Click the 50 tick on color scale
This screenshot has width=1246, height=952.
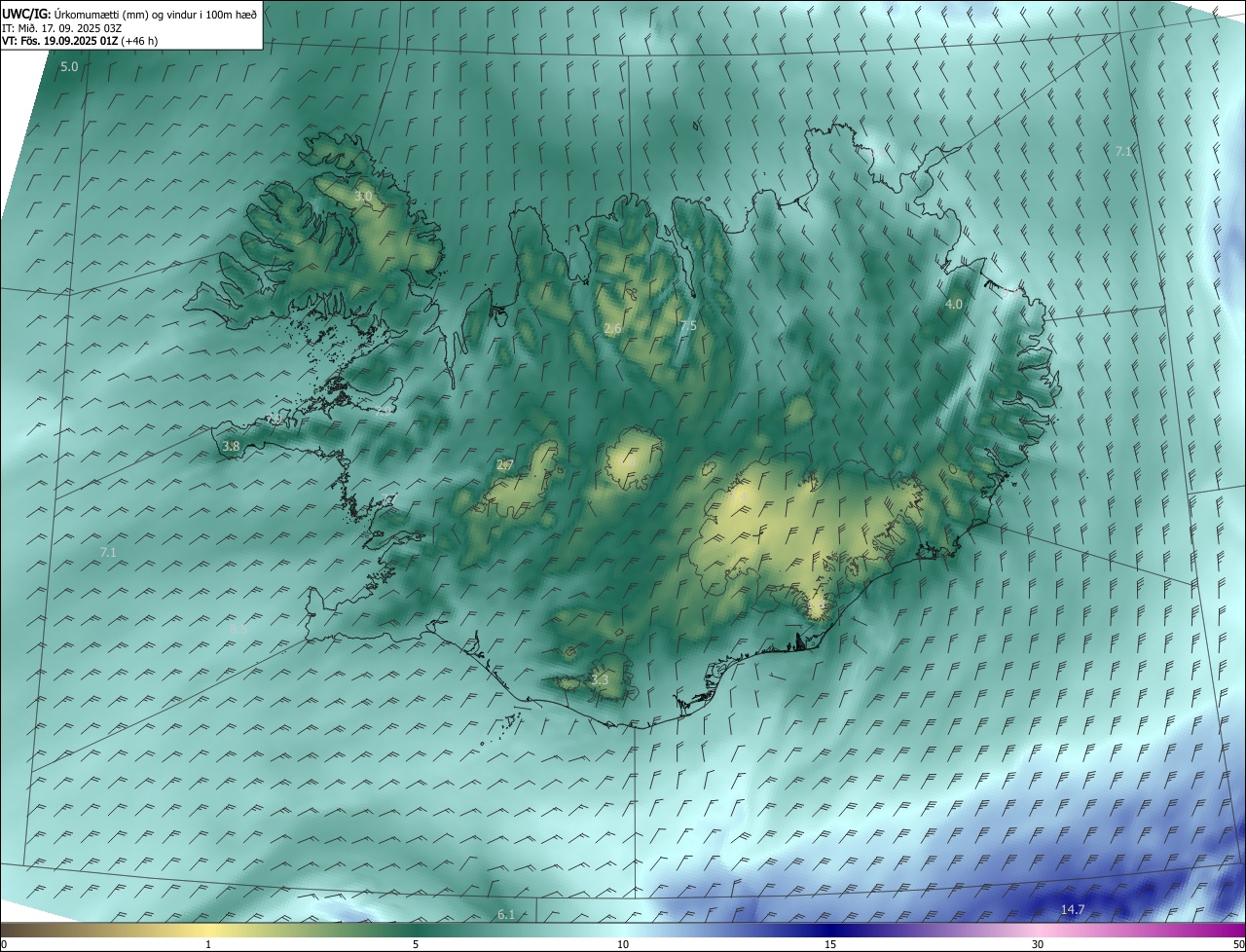(x=1238, y=944)
